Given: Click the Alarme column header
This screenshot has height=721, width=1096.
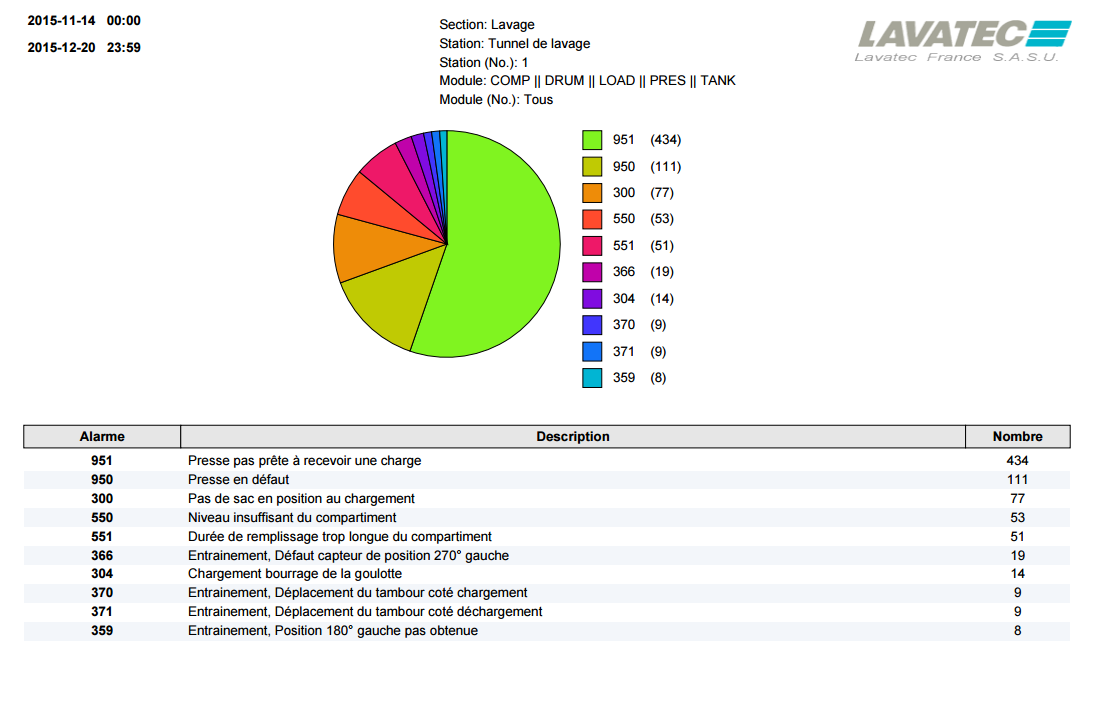Looking at the screenshot, I should (102, 437).
